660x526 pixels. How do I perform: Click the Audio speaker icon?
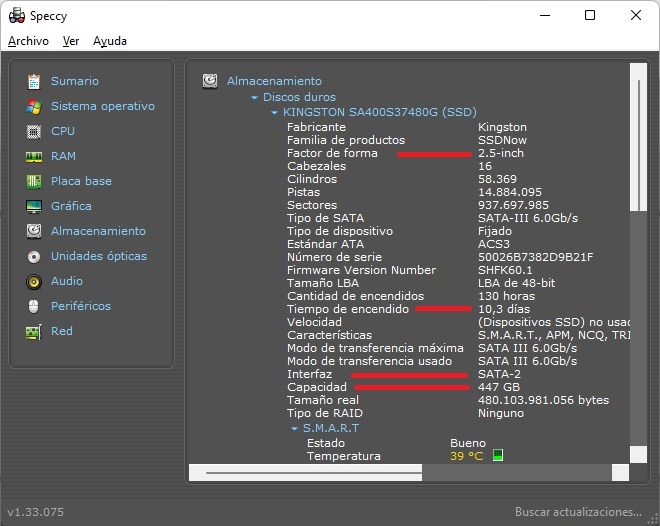tap(34, 281)
